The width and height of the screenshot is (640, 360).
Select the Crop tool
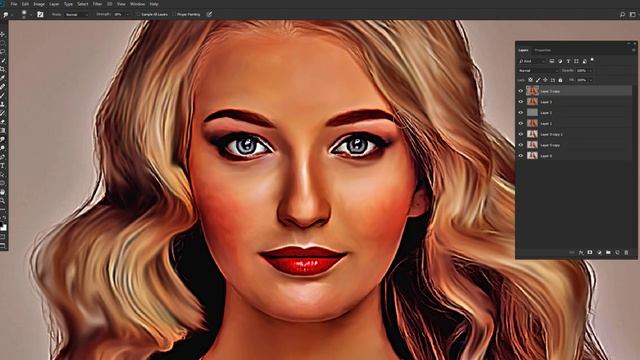[x=2, y=69]
